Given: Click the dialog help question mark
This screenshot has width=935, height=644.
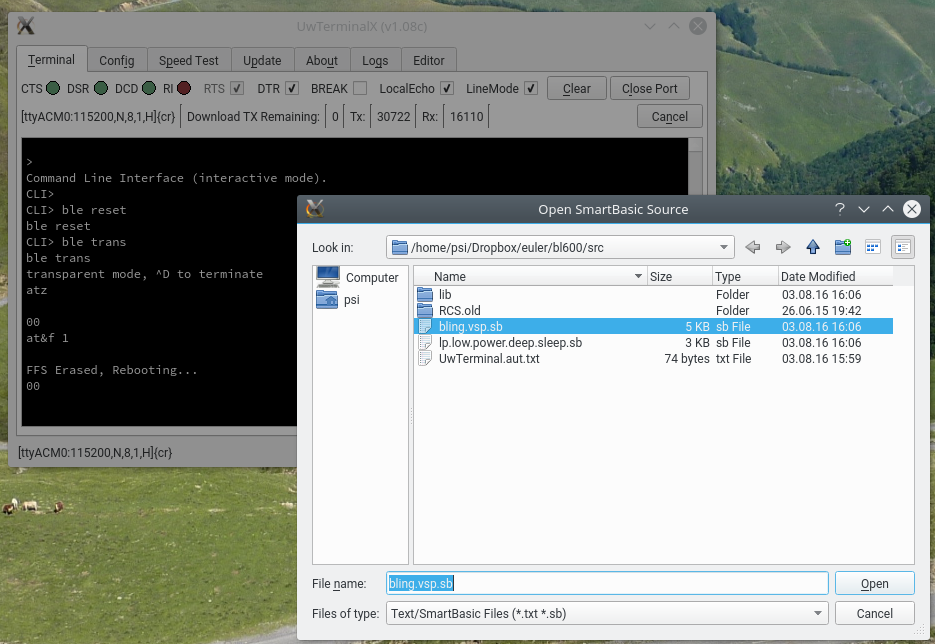Looking at the screenshot, I should (x=840, y=209).
